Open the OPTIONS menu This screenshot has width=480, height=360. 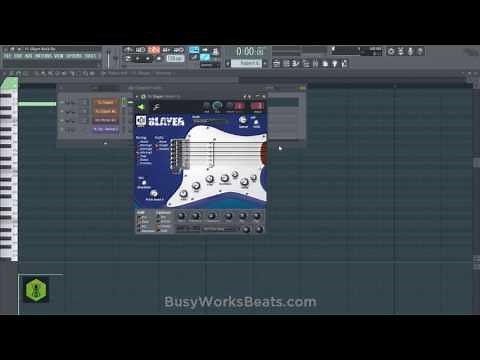pyautogui.click(x=74, y=56)
